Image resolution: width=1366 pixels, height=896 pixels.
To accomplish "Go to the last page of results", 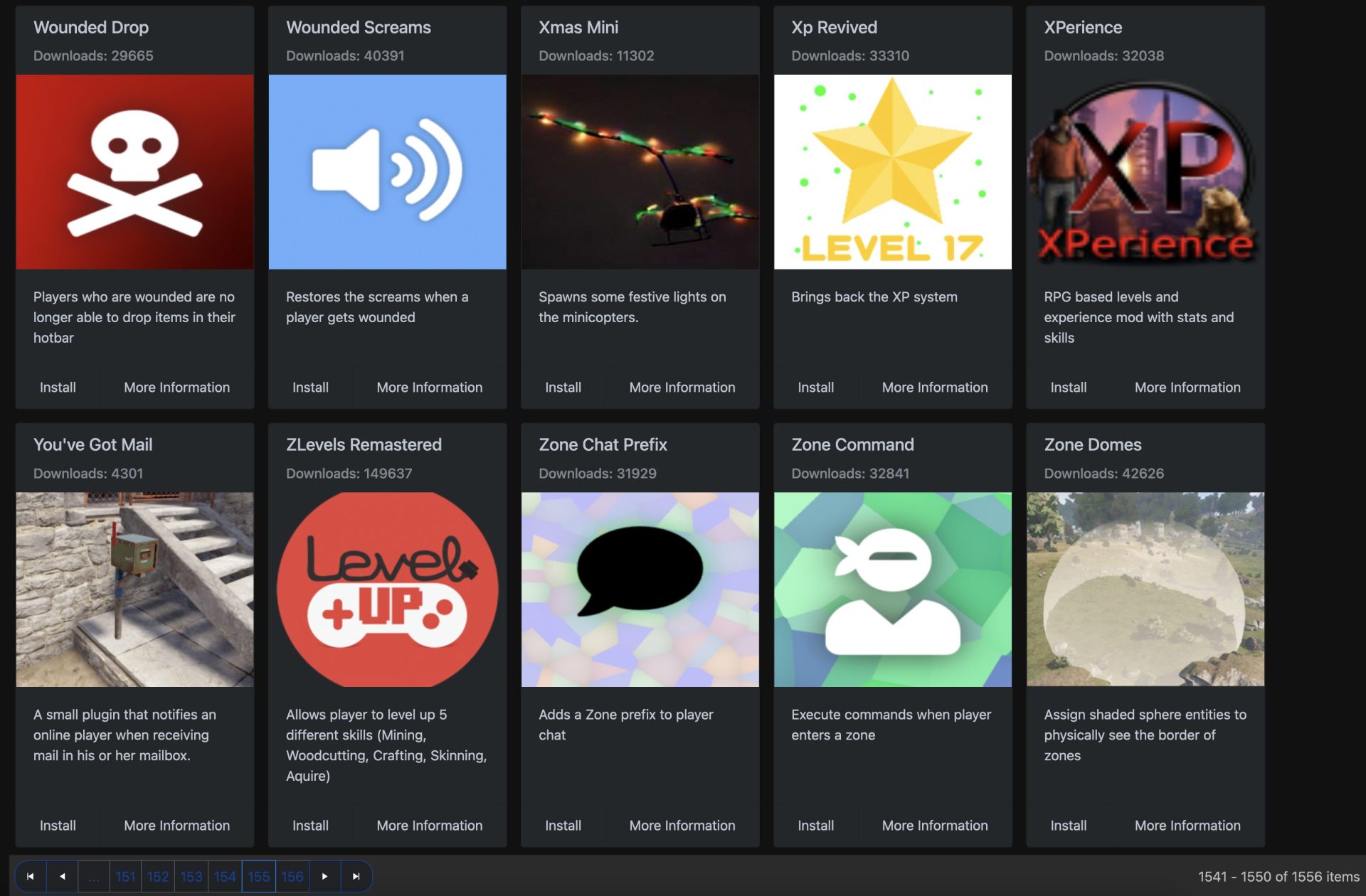I will pyautogui.click(x=356, y=875).
